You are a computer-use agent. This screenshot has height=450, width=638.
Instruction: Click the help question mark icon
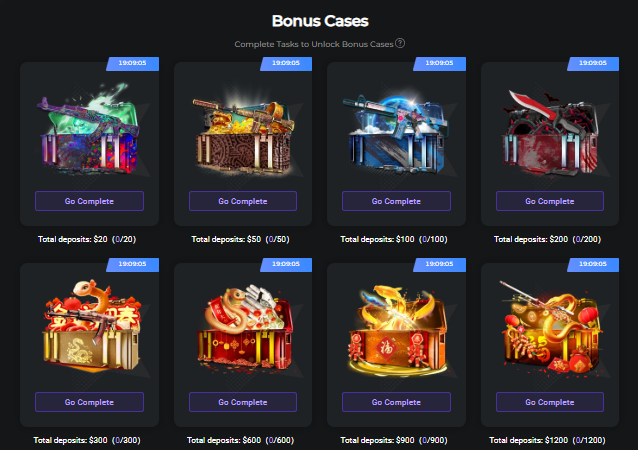400,43
